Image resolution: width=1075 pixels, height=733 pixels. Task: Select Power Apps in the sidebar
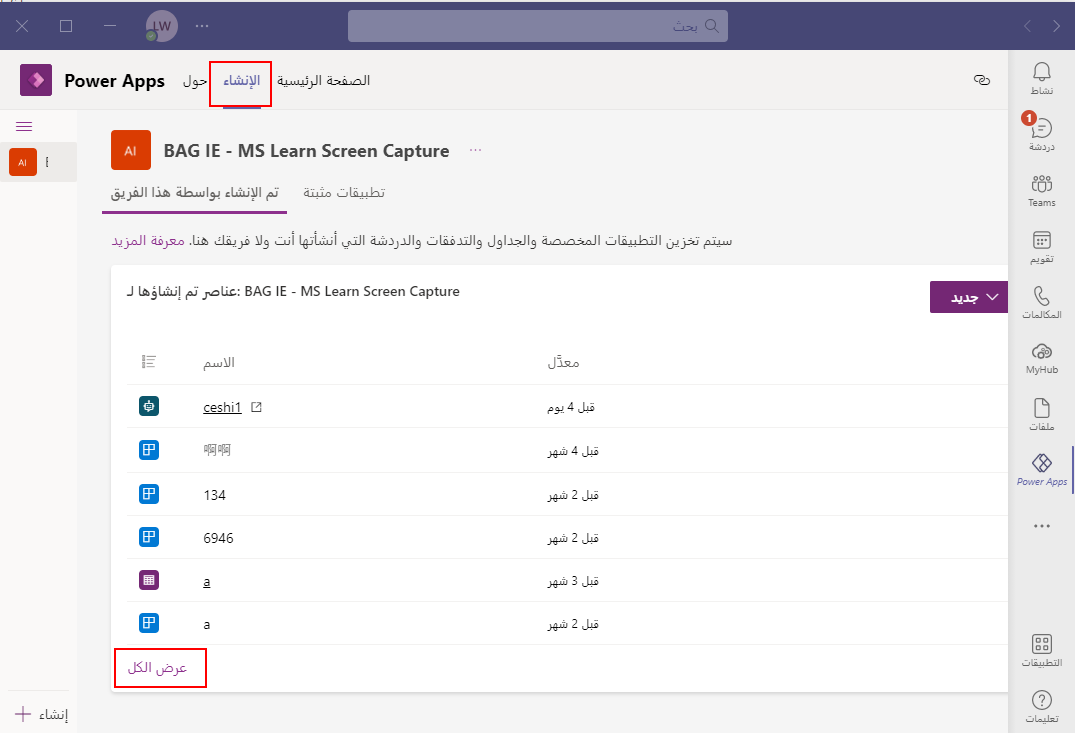1041,470
